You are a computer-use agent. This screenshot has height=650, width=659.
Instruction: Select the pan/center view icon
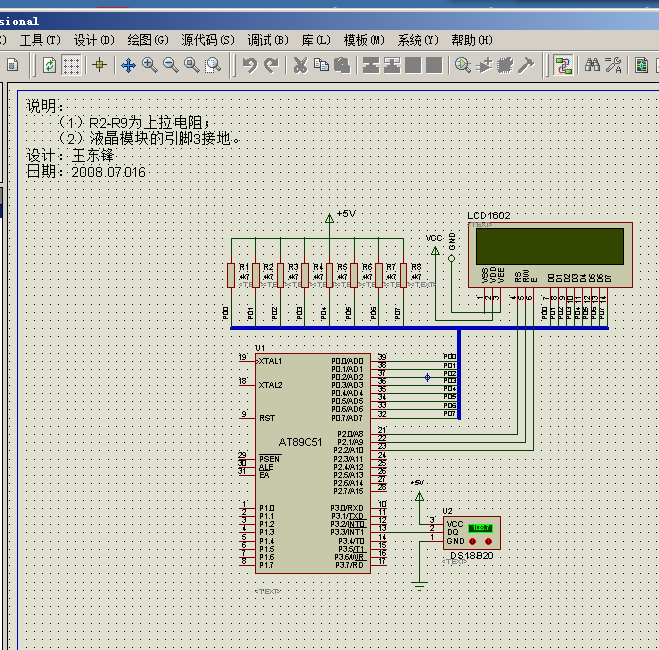128,65
